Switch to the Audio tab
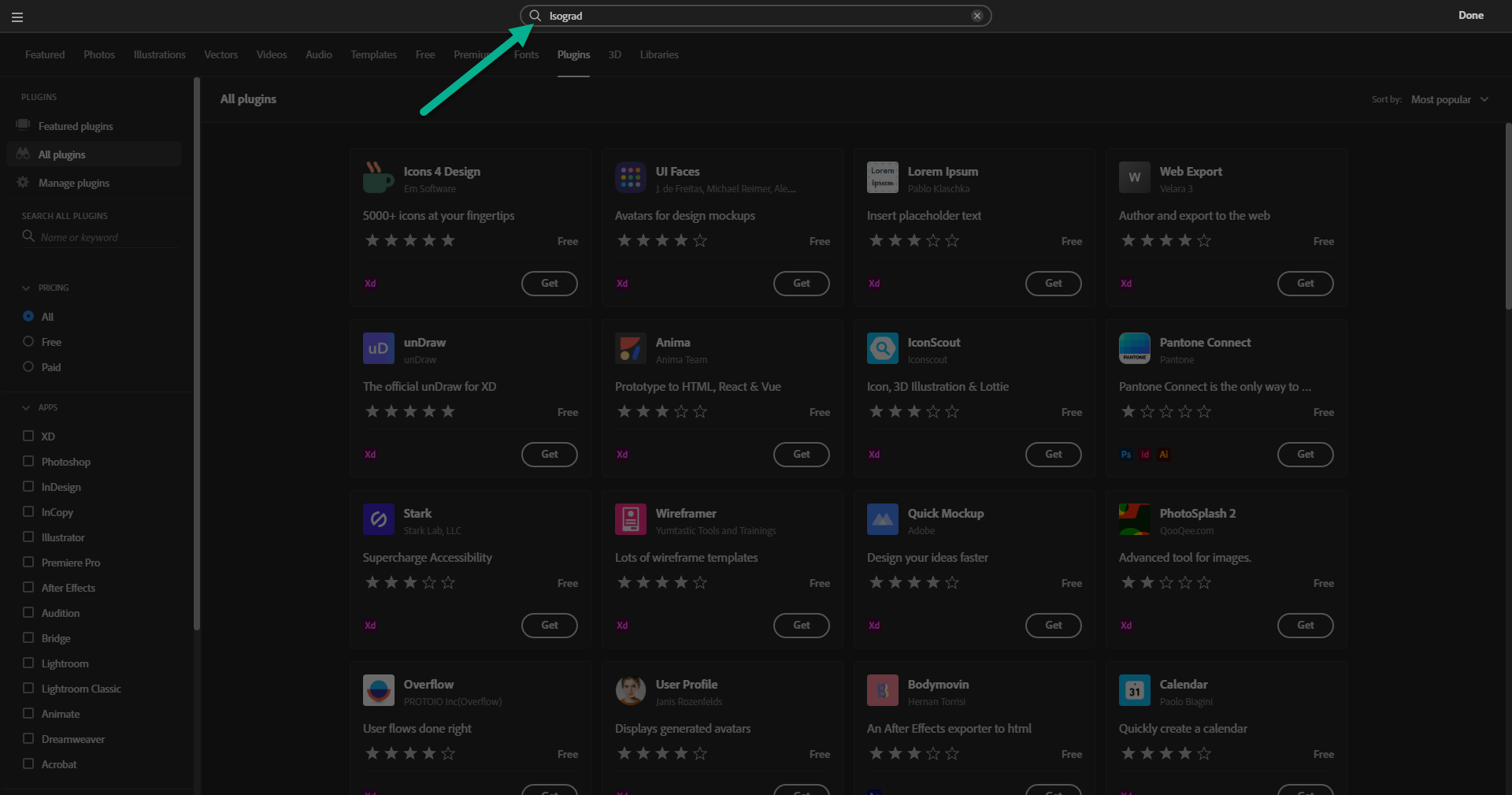The width and height of the screenshot is (1512, 795). pyautogui.click(x=319, y=54)
